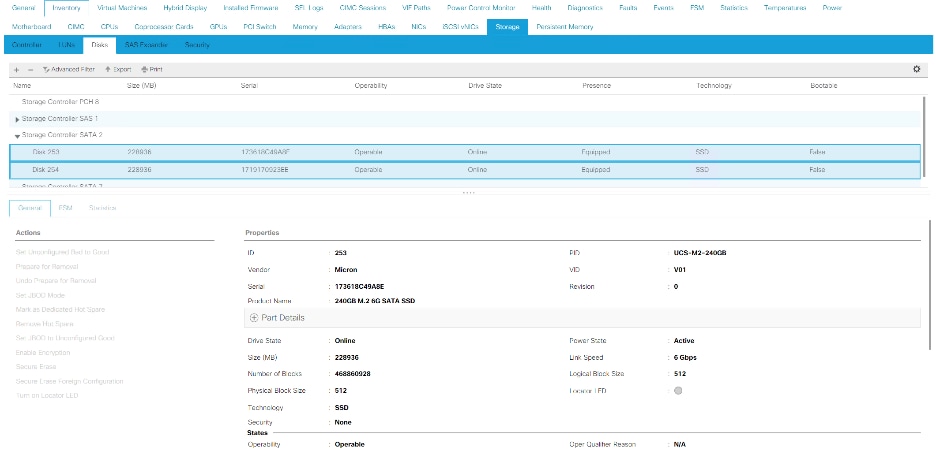936x458 pixels.
Task: Switch to the Health tab
Action: click(x=541, y=8)
